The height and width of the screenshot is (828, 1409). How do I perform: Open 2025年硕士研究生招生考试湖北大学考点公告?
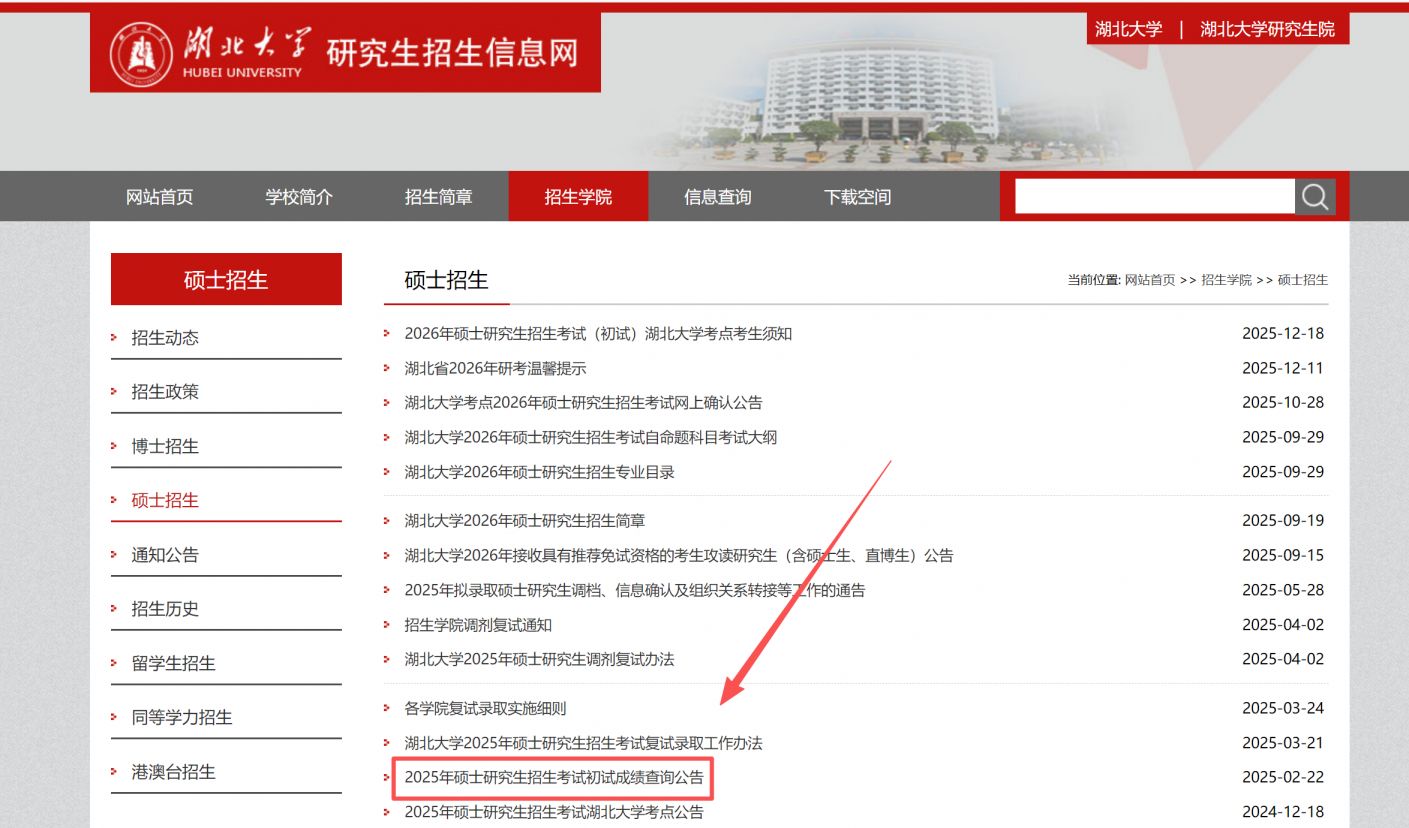(554, 812)
